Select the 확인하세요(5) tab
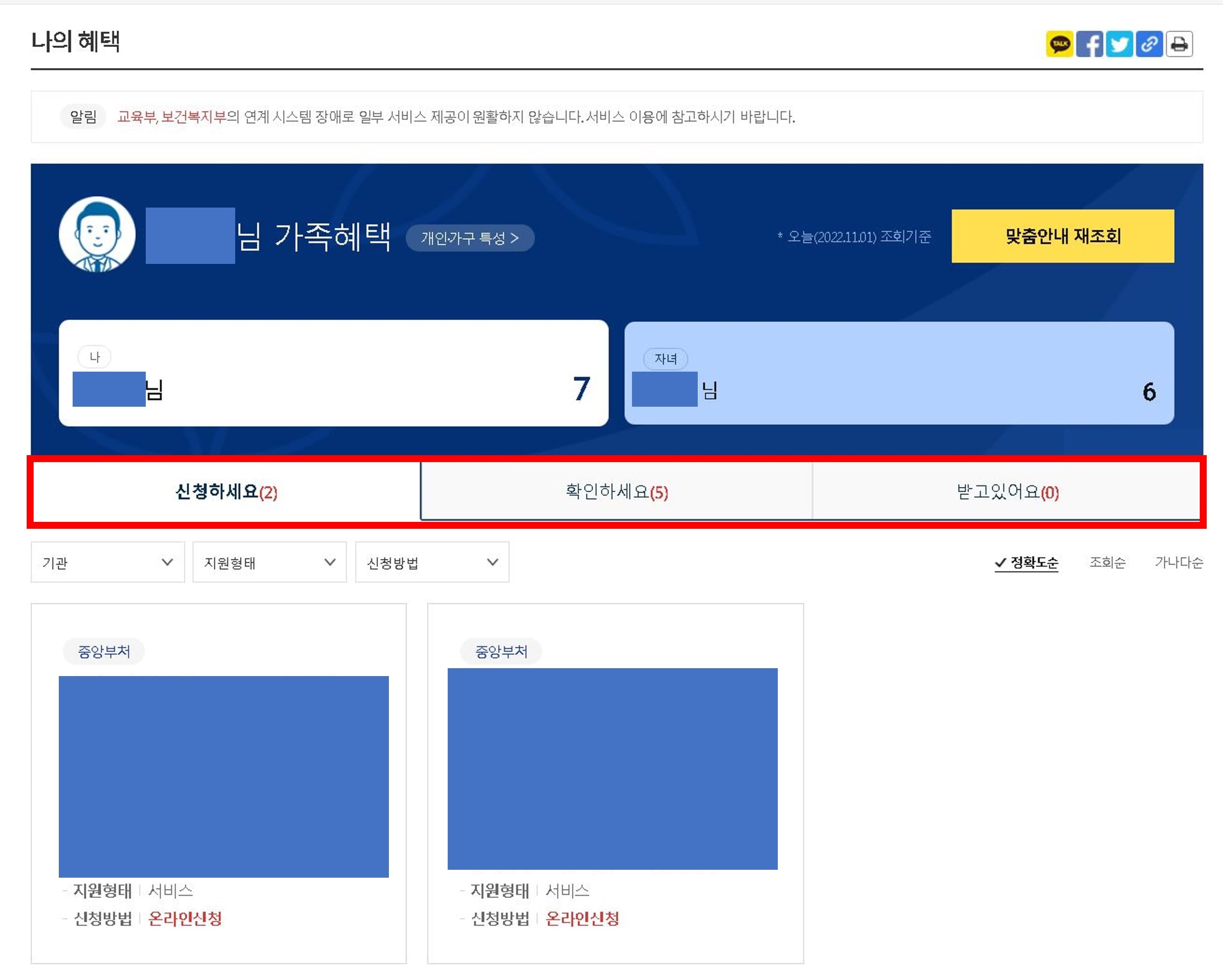 (x=610, y=491)
